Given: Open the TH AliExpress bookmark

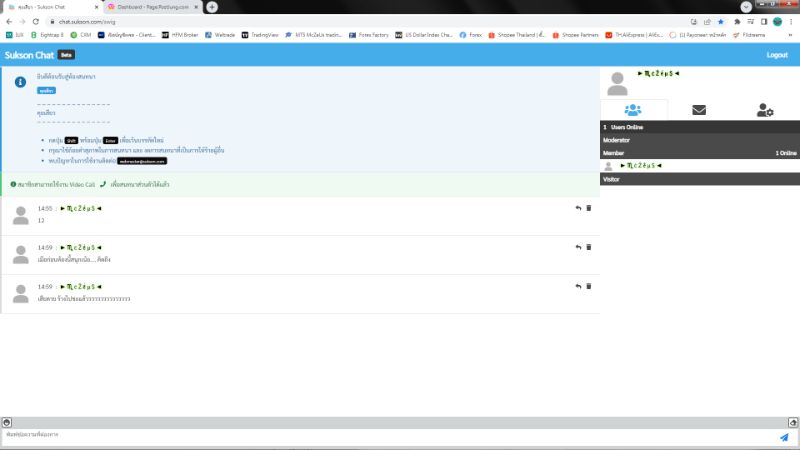Looking at the screenshot, I should [x=634, y=35].
